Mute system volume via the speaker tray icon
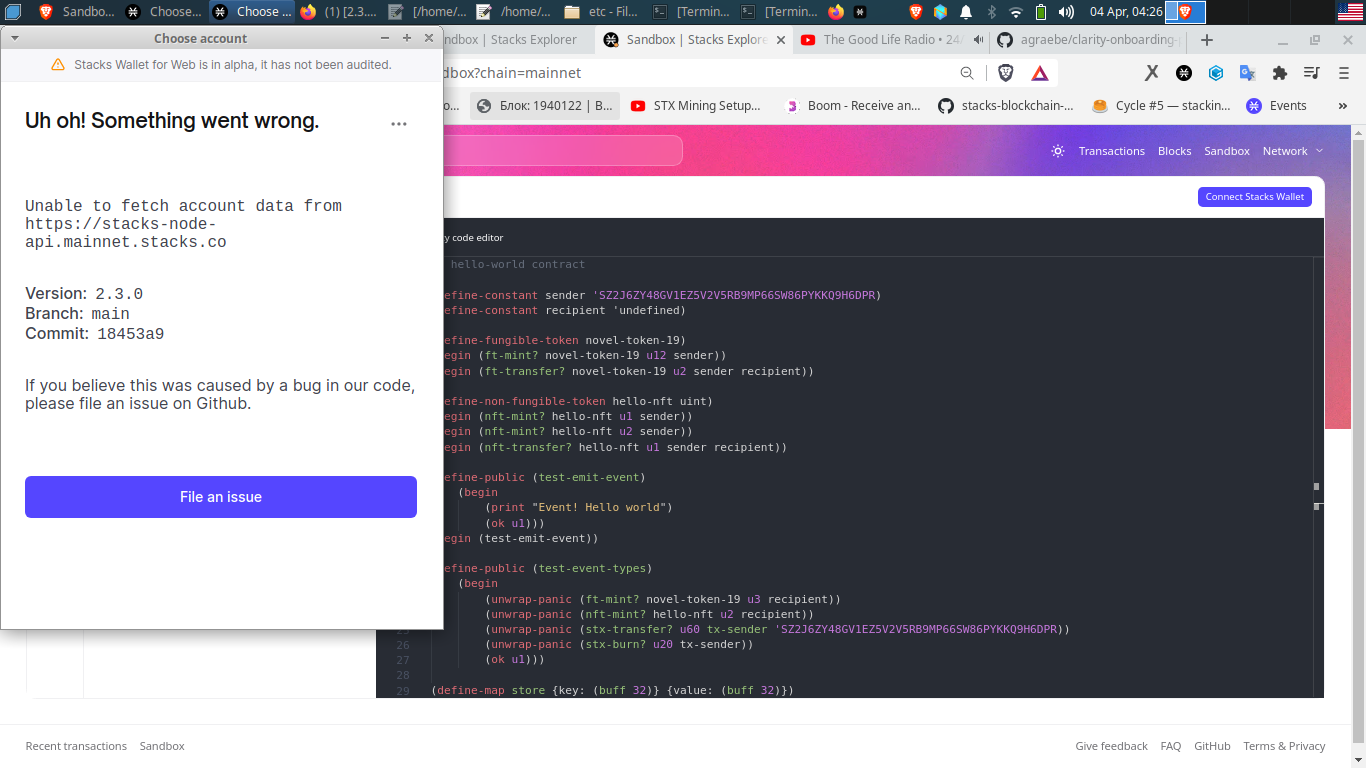The image size is (1366, 768). (x=1064, y=11)
